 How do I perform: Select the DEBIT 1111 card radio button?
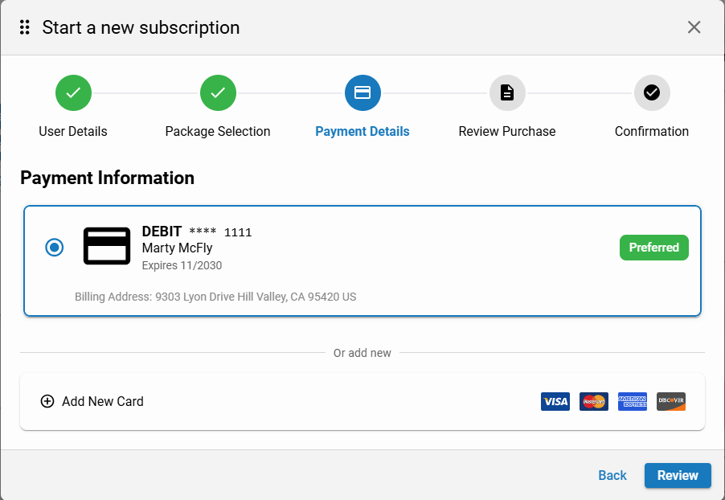pos(54,247)
